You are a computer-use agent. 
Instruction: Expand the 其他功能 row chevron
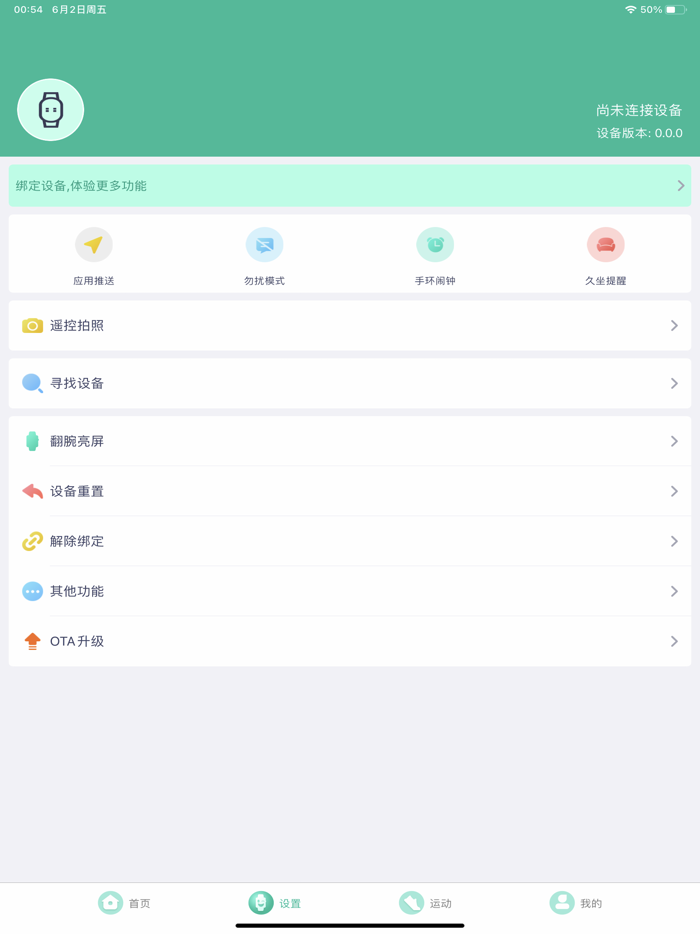[674, 591]
